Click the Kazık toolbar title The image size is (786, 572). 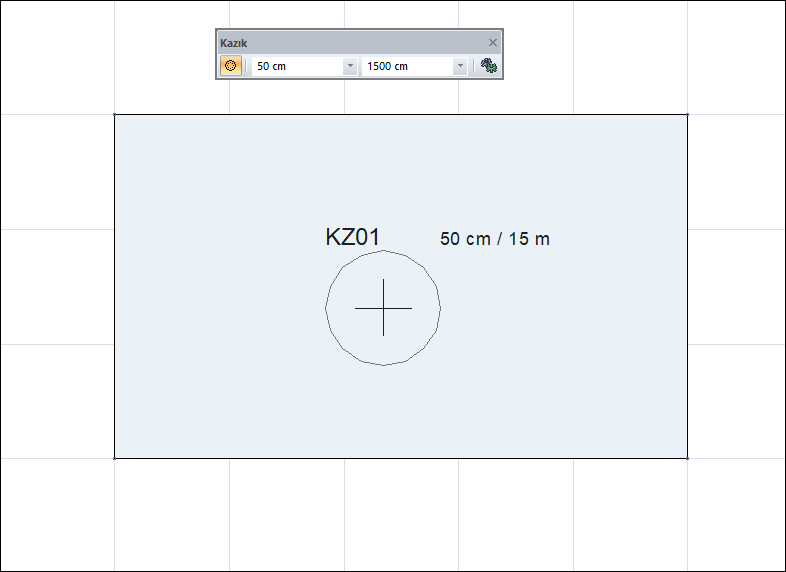234,43
